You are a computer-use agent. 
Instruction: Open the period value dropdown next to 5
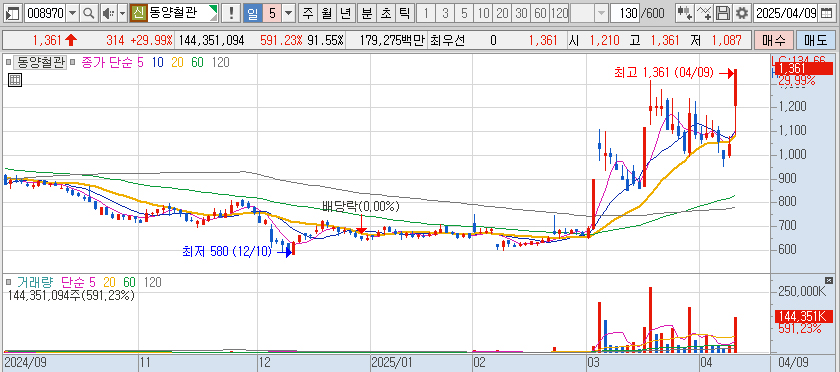pyautogui.click(x=289, y=13)
